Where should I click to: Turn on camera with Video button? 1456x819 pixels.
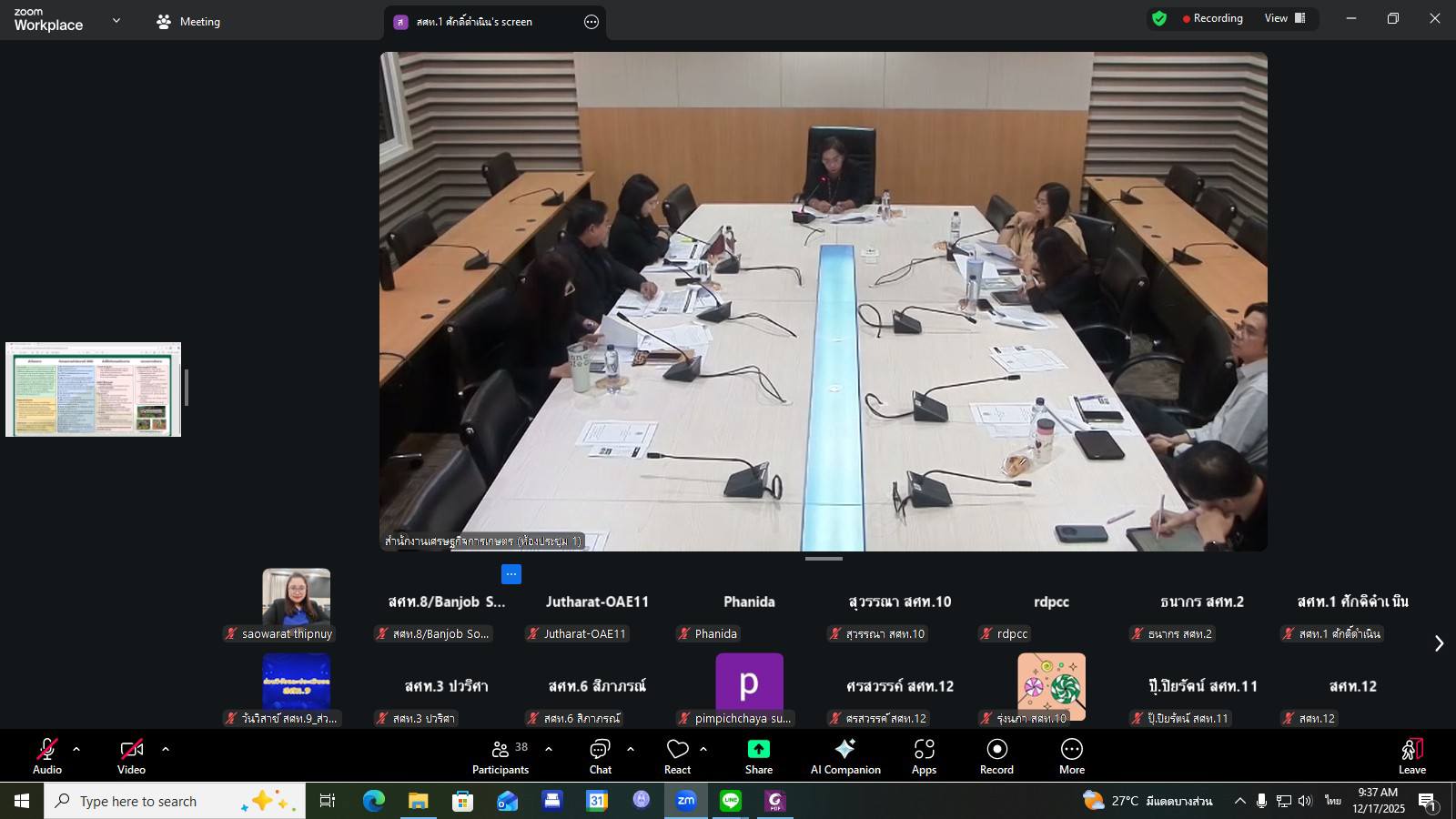click(131, 756)
